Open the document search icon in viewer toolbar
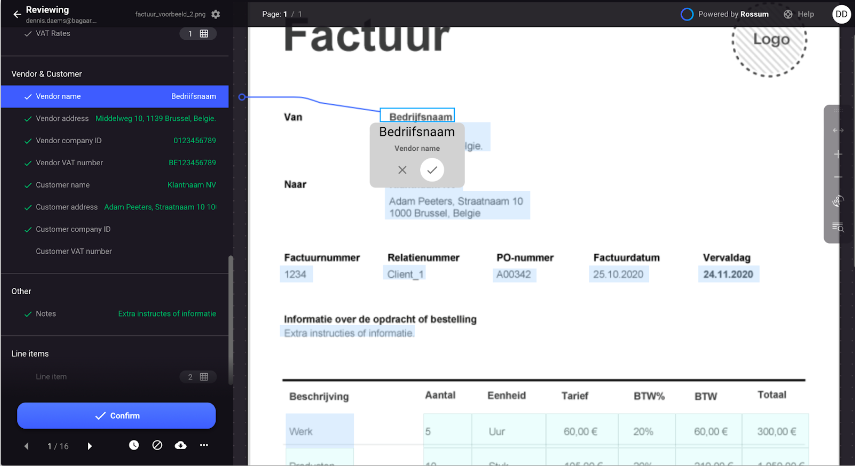 [x=838, y=226]
